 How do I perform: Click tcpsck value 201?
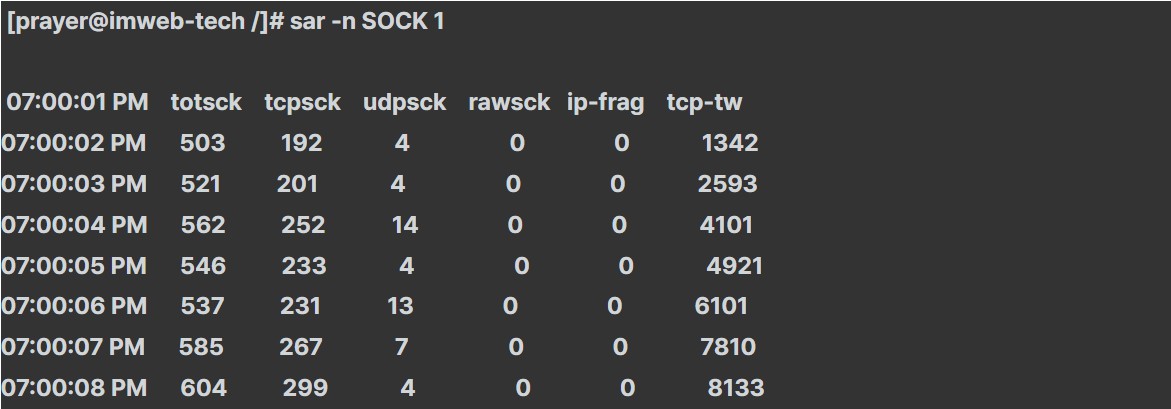[297, 184]
